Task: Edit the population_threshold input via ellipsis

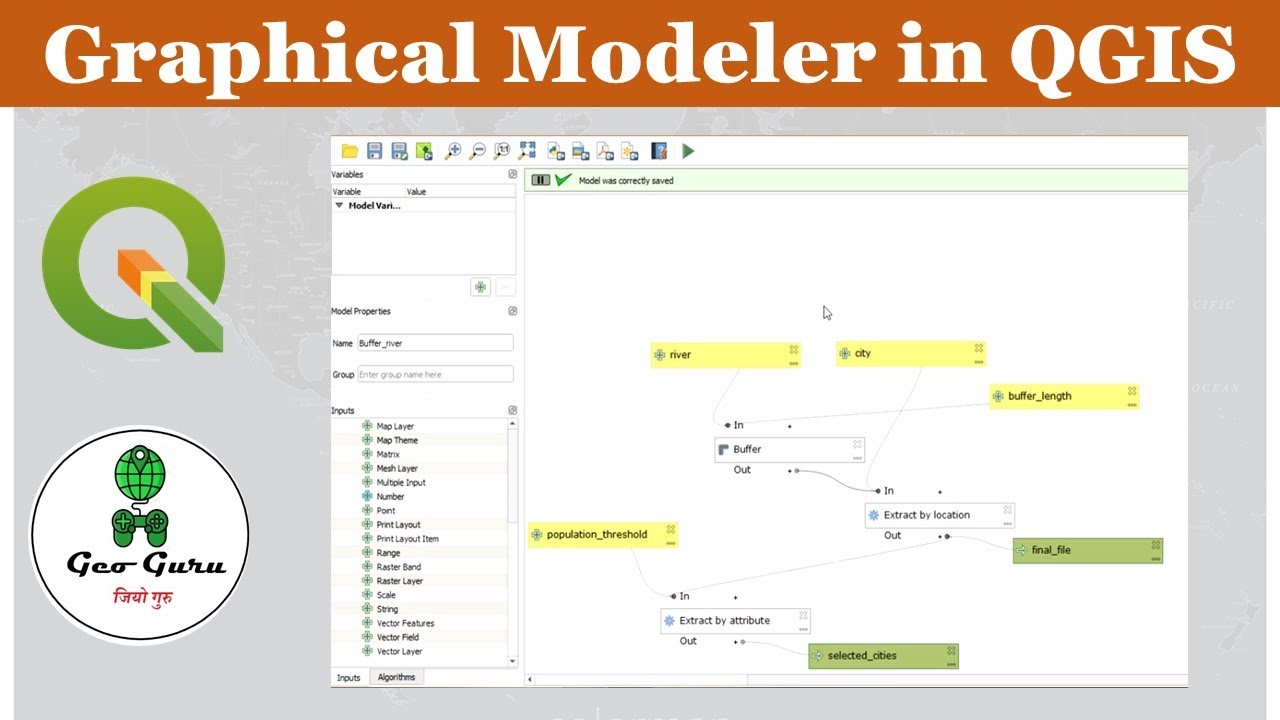Action: point(671,543)
